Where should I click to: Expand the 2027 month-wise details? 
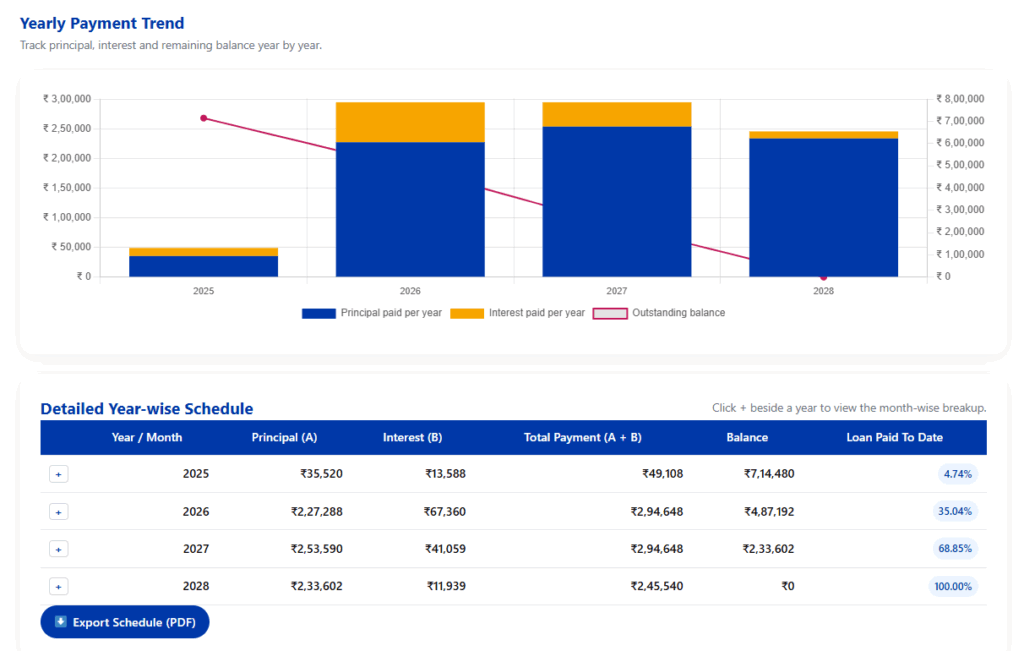(x=58, y=548)
